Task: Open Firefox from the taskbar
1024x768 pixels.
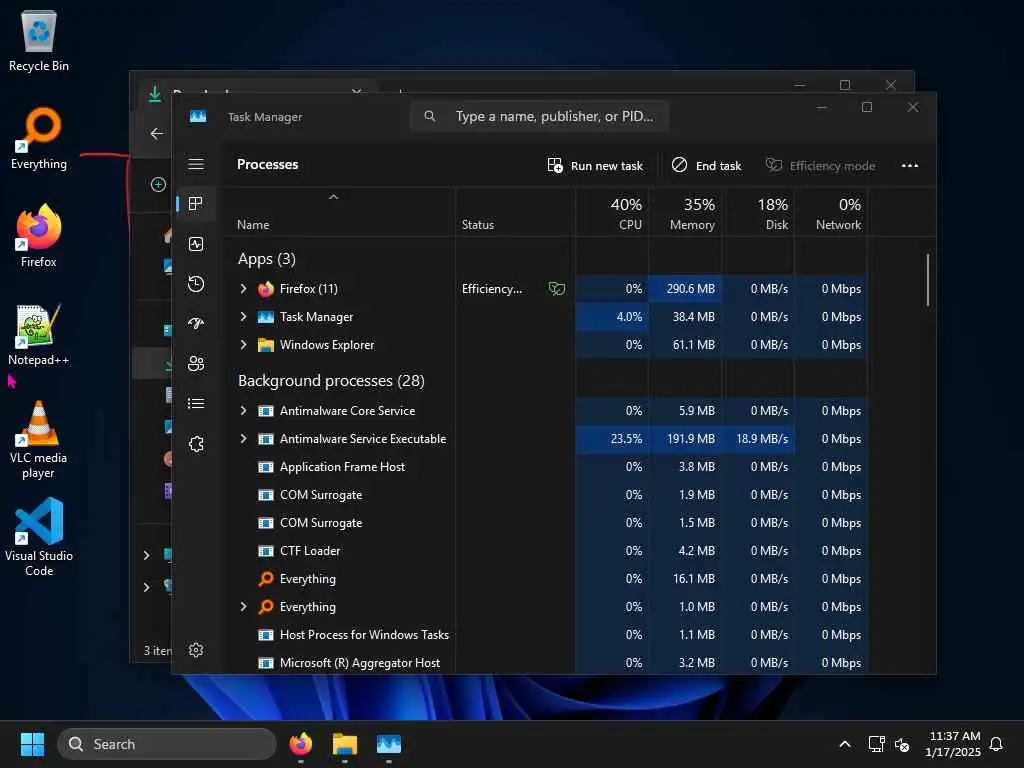Action: 301,744
